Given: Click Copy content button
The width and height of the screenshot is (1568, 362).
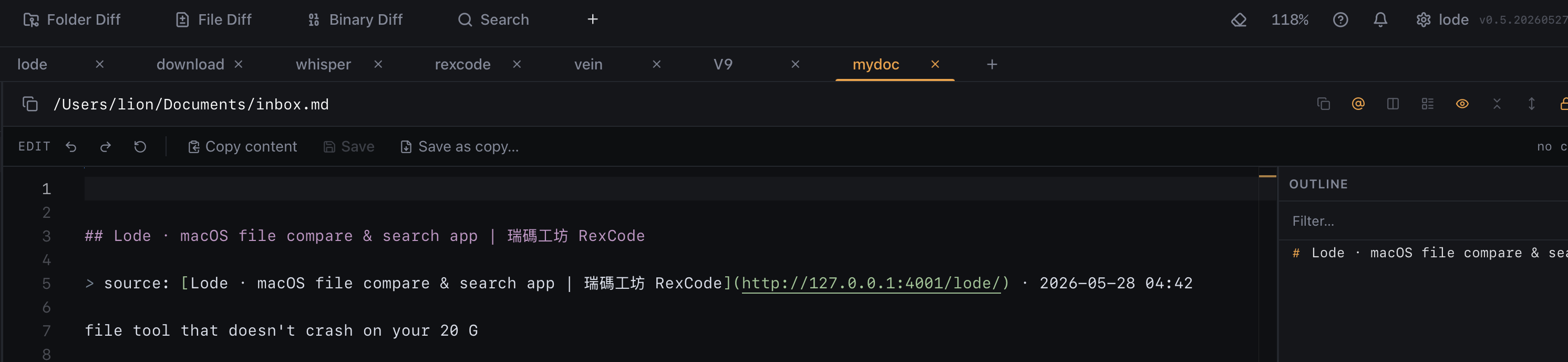Looking at the screenshot, I should (x=242, y=147).
